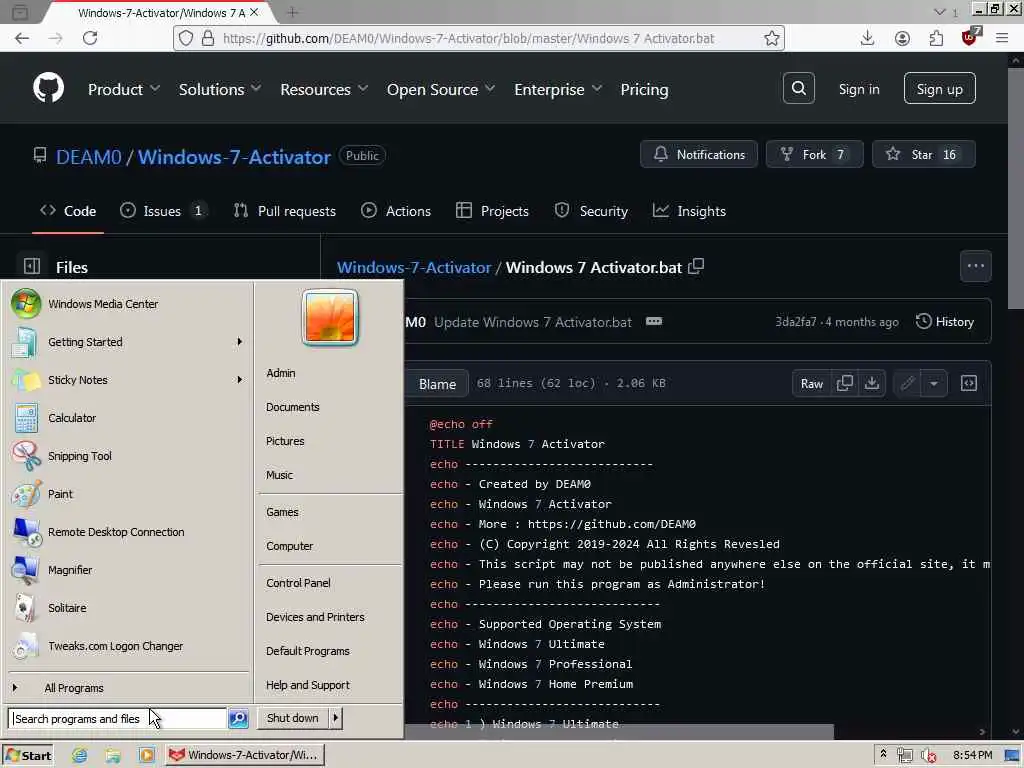The height and width of the screenshot is (768, 1024).
Task: Launch Calculator from Start menu
Action: (126, 418)
